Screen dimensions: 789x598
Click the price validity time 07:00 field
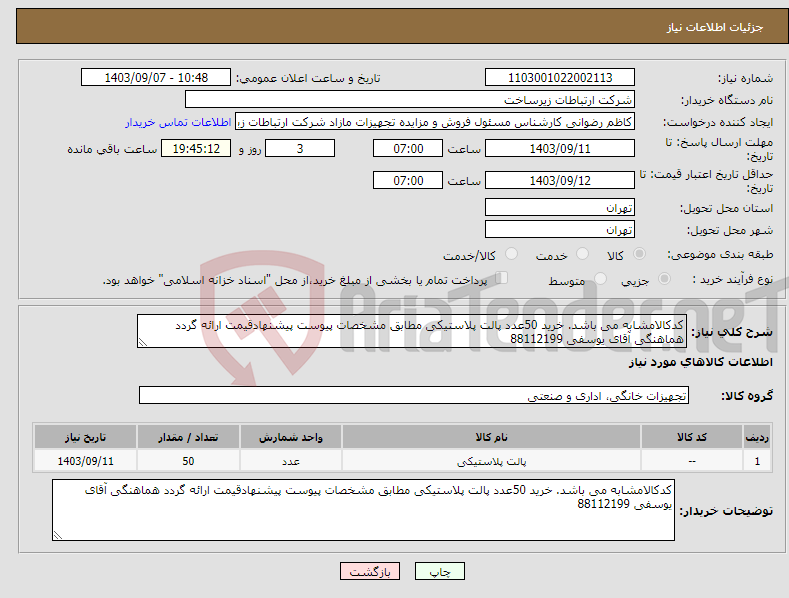[408, 180]
